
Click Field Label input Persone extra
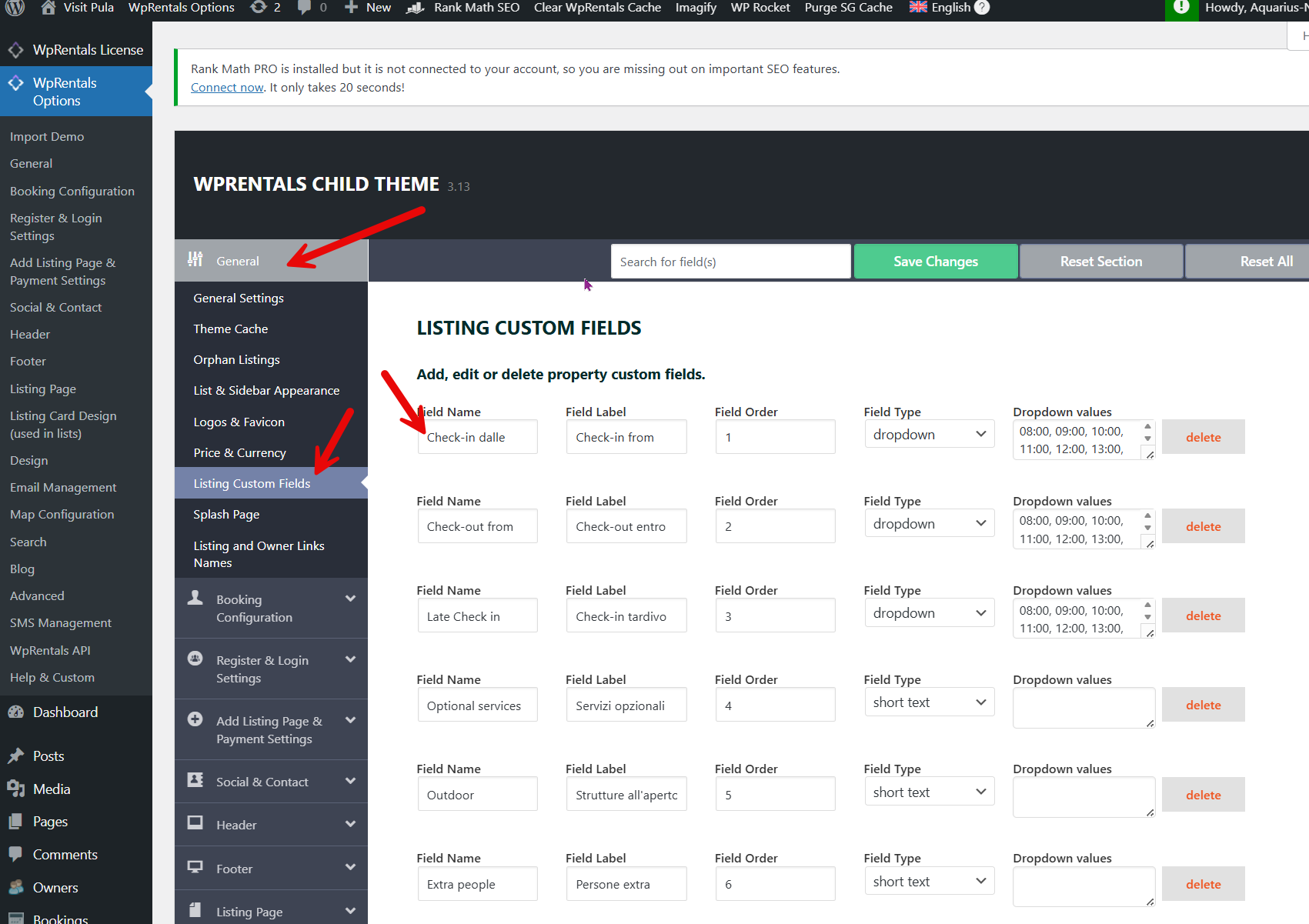(626, 883)
